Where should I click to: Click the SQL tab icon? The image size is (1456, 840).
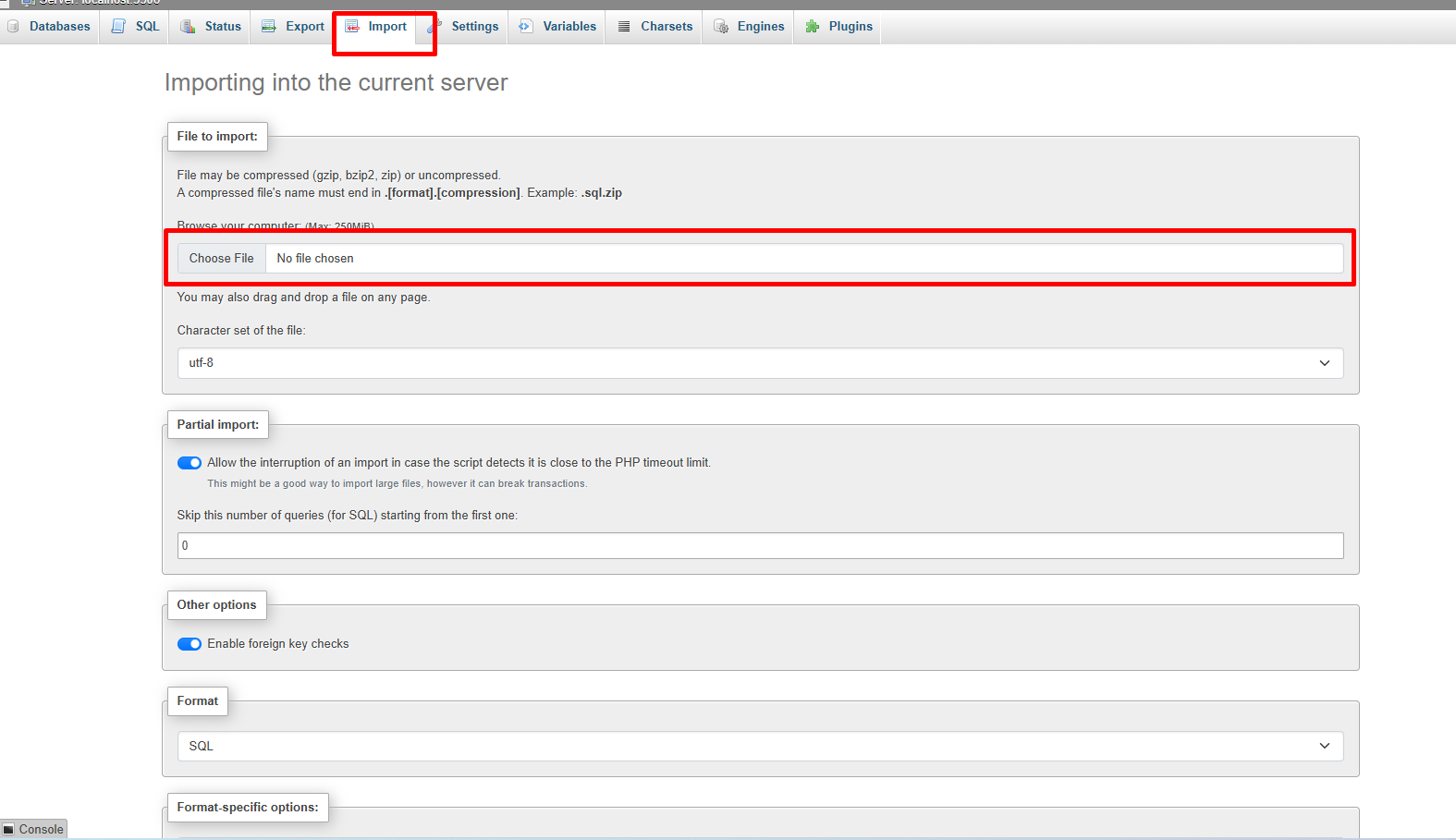click(118, 27)
